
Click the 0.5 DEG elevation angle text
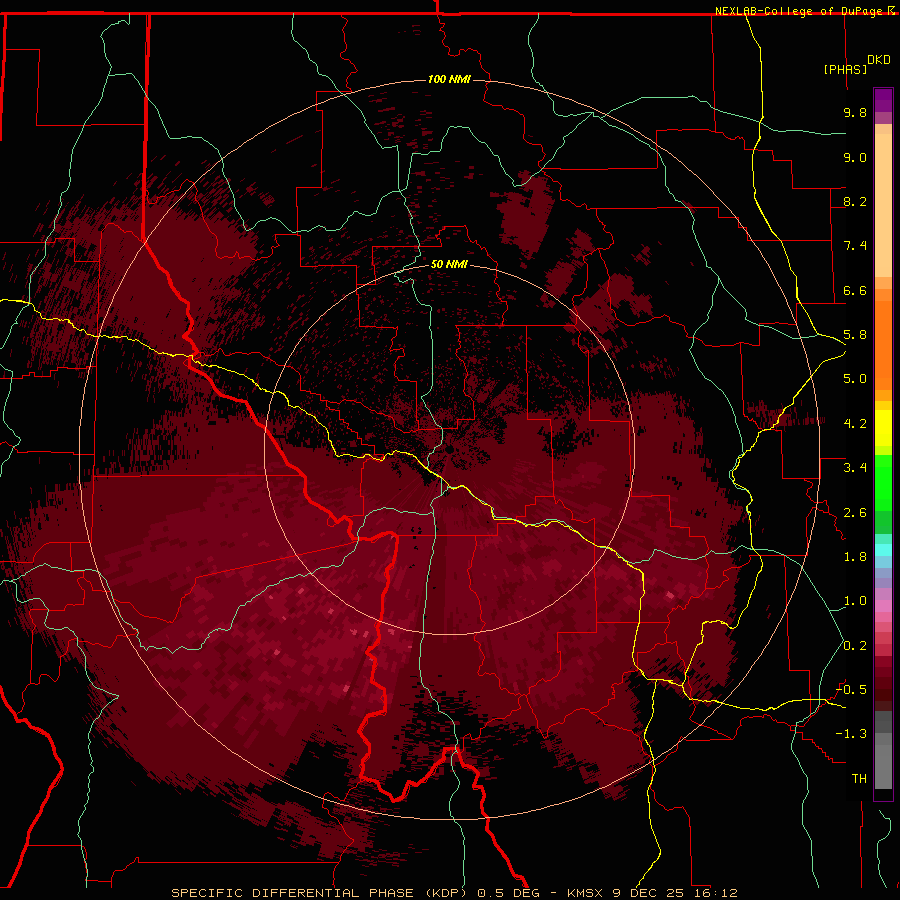(509, 893)
